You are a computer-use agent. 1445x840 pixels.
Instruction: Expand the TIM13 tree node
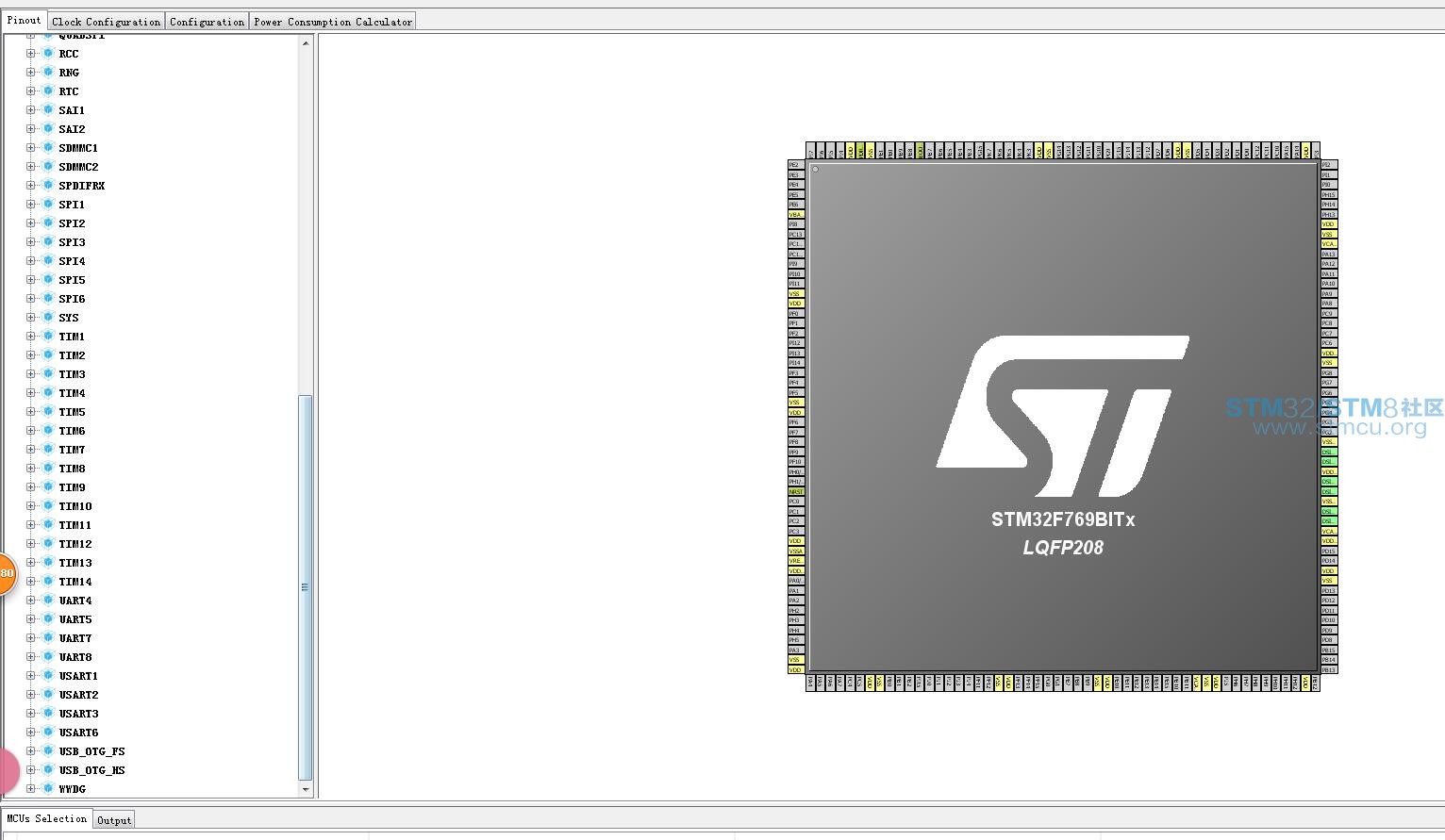[30, 563]
